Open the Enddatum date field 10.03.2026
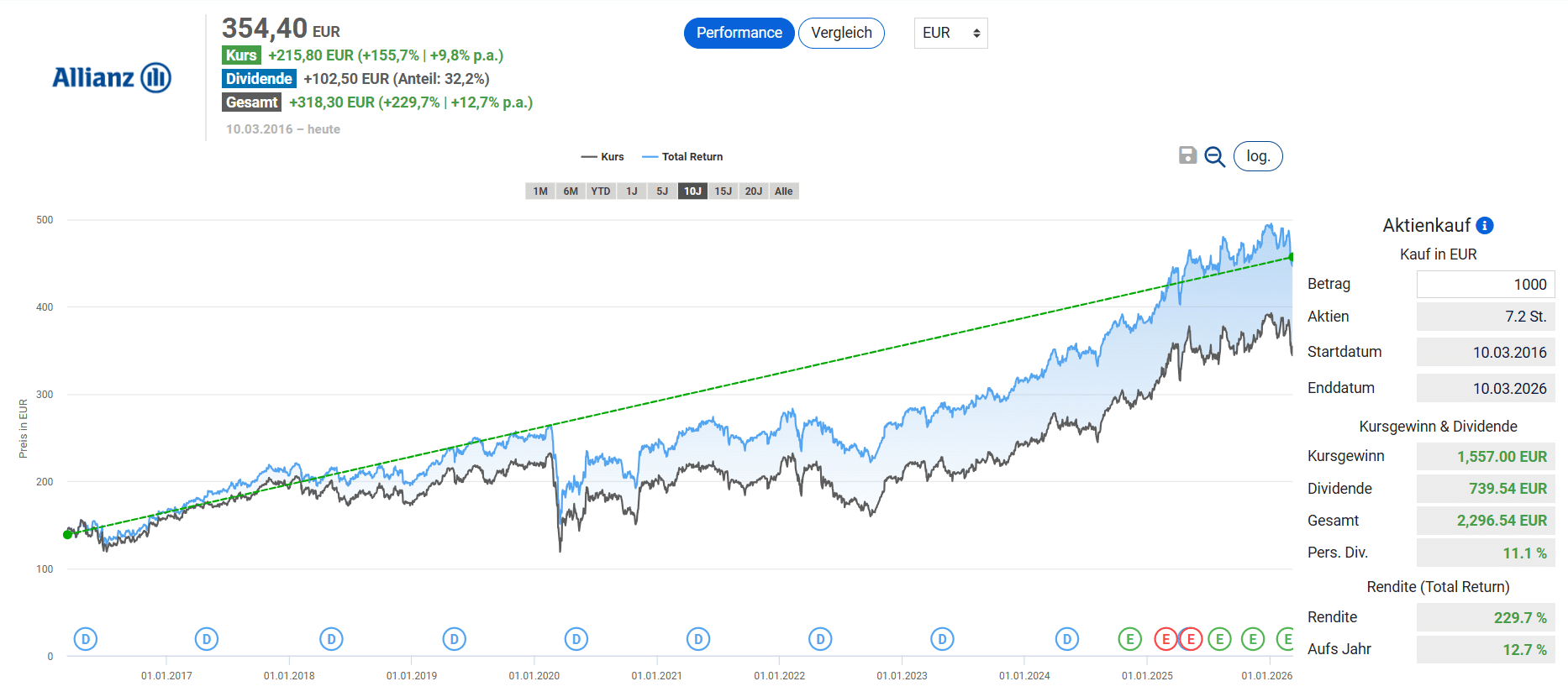Screen dimensions: 1568x697 [x=1485, y=388]
